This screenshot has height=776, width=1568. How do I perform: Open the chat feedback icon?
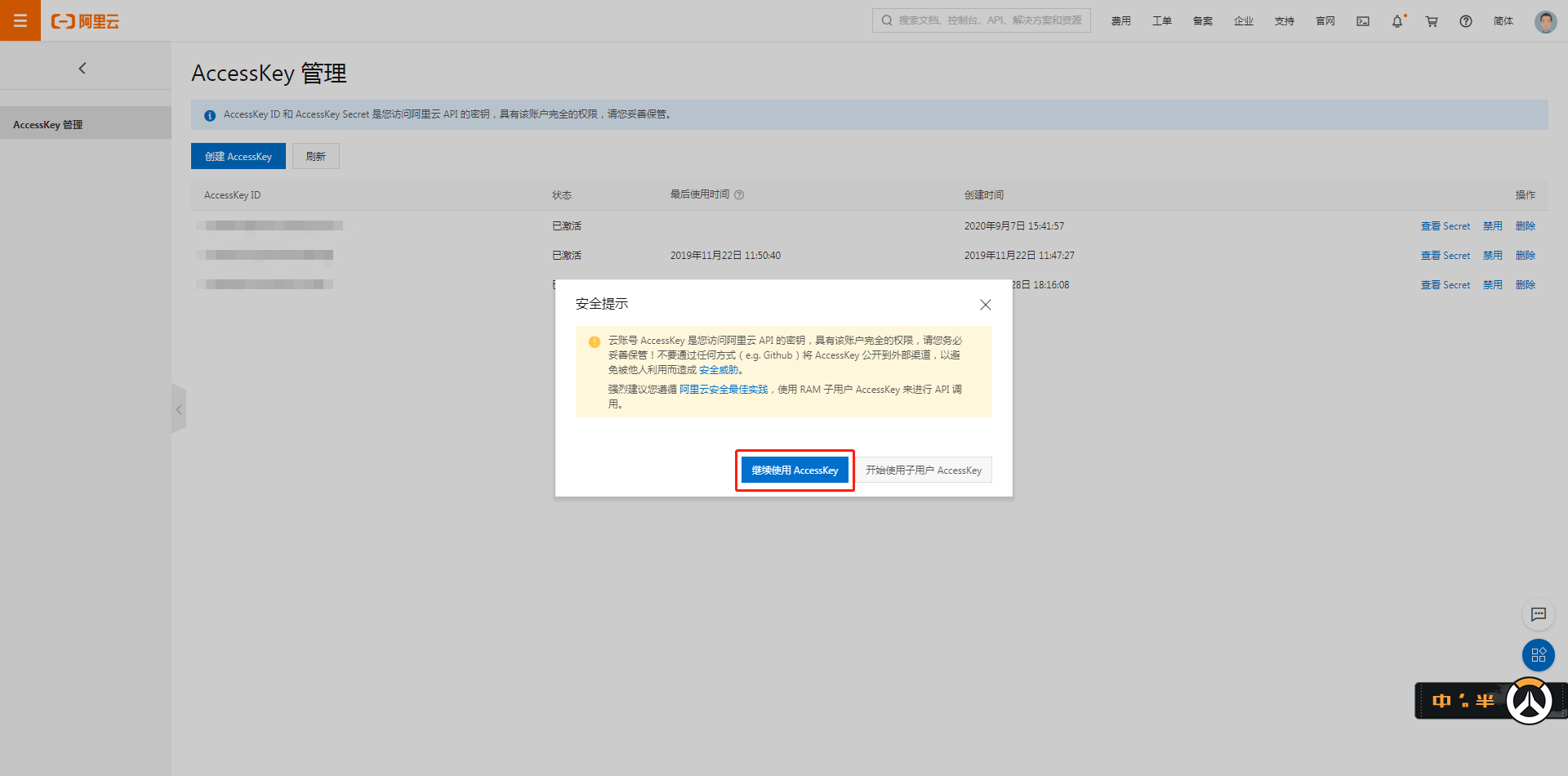point(1539,614)
